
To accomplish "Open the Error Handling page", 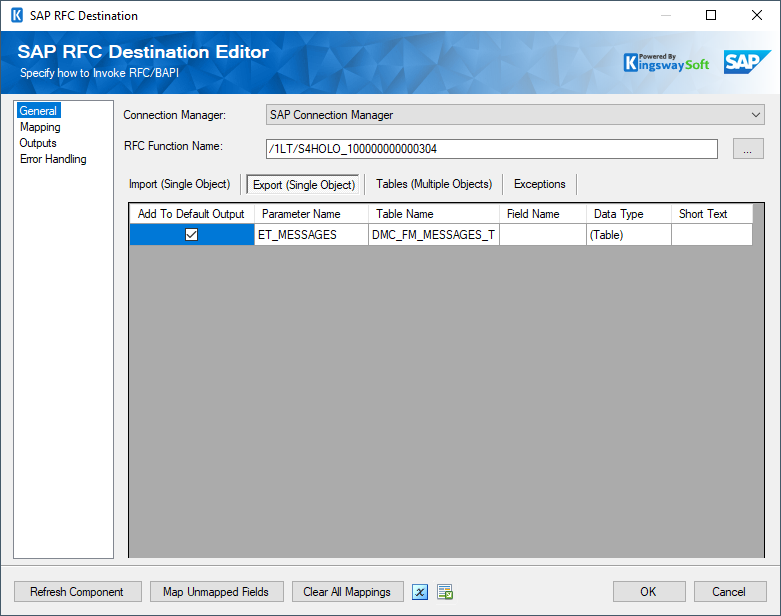I will tap(53, 159).
